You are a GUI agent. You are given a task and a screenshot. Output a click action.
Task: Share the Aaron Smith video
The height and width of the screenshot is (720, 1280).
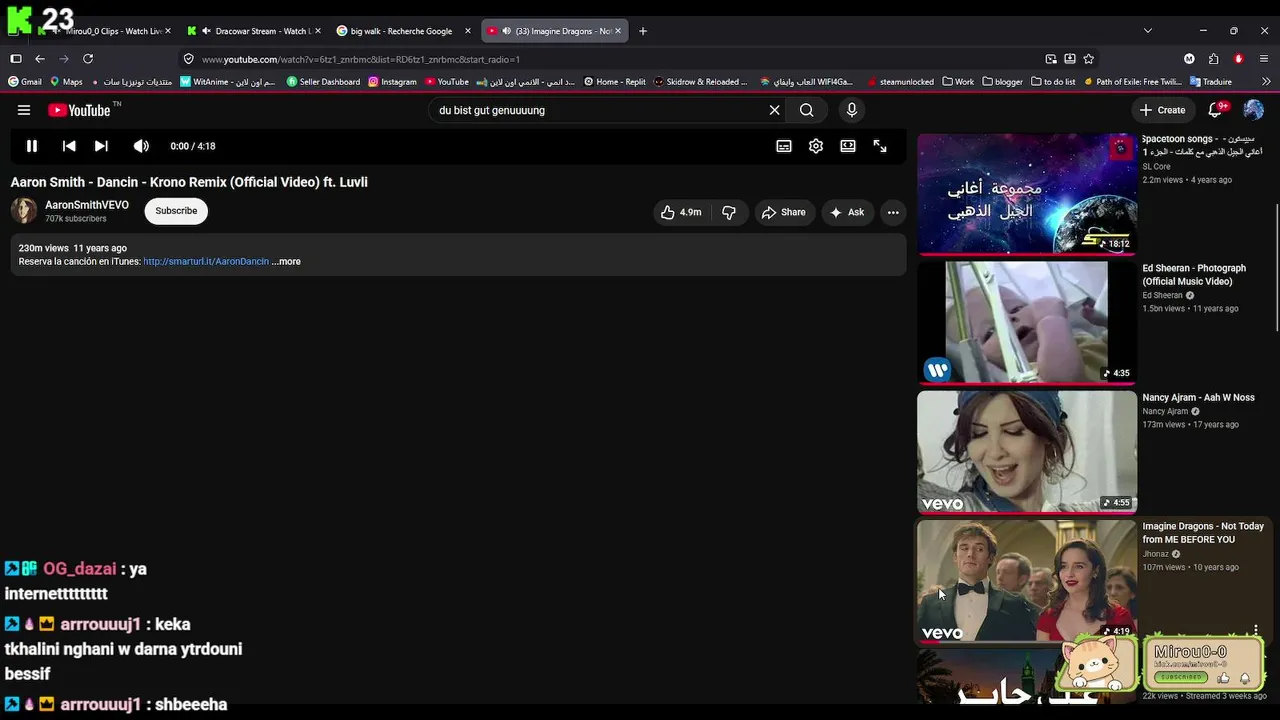(783, 212)
